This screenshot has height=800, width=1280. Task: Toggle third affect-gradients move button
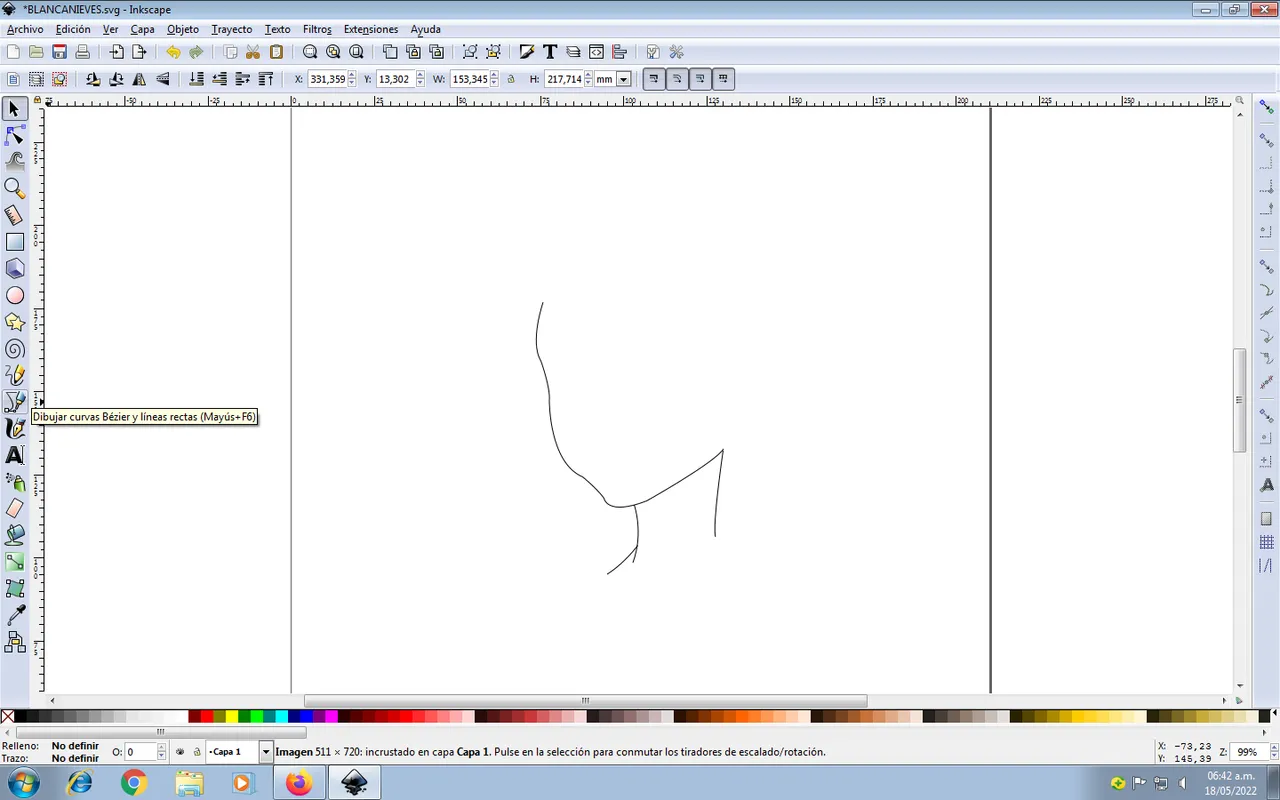[x=700, y=79]
